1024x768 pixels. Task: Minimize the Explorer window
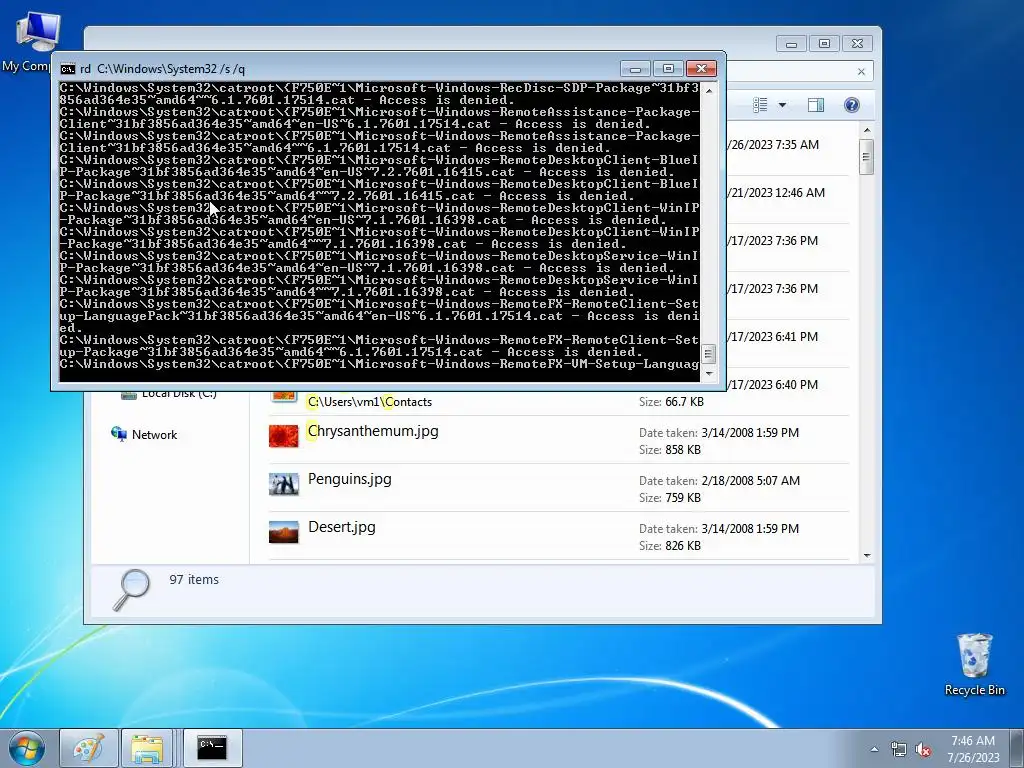pyautogui.click(x=792, y=44)
